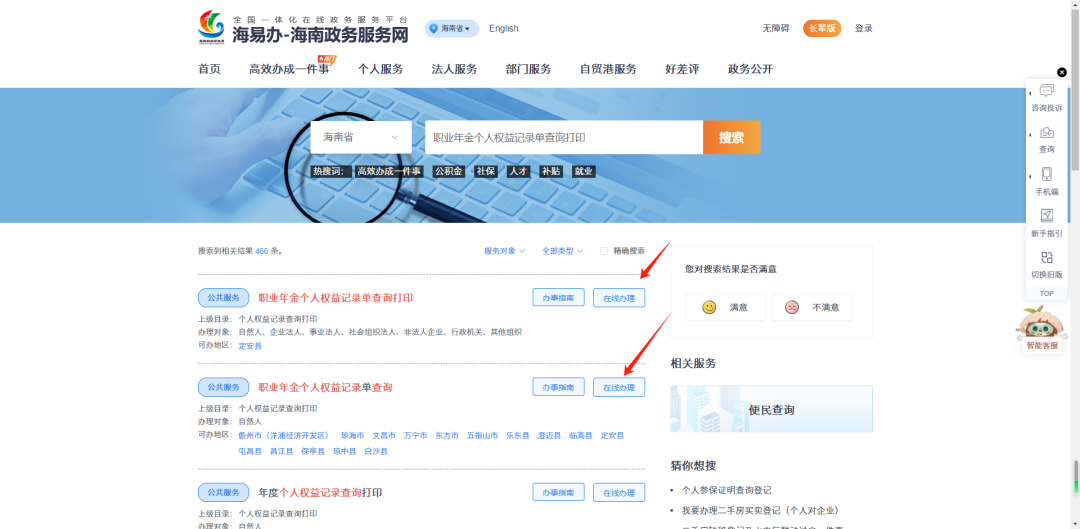This screenshot has height=529, width=1080.
Task: Open 办事指南 for 职业年金个人权益记录单查询打印
Action: [559, 298]
